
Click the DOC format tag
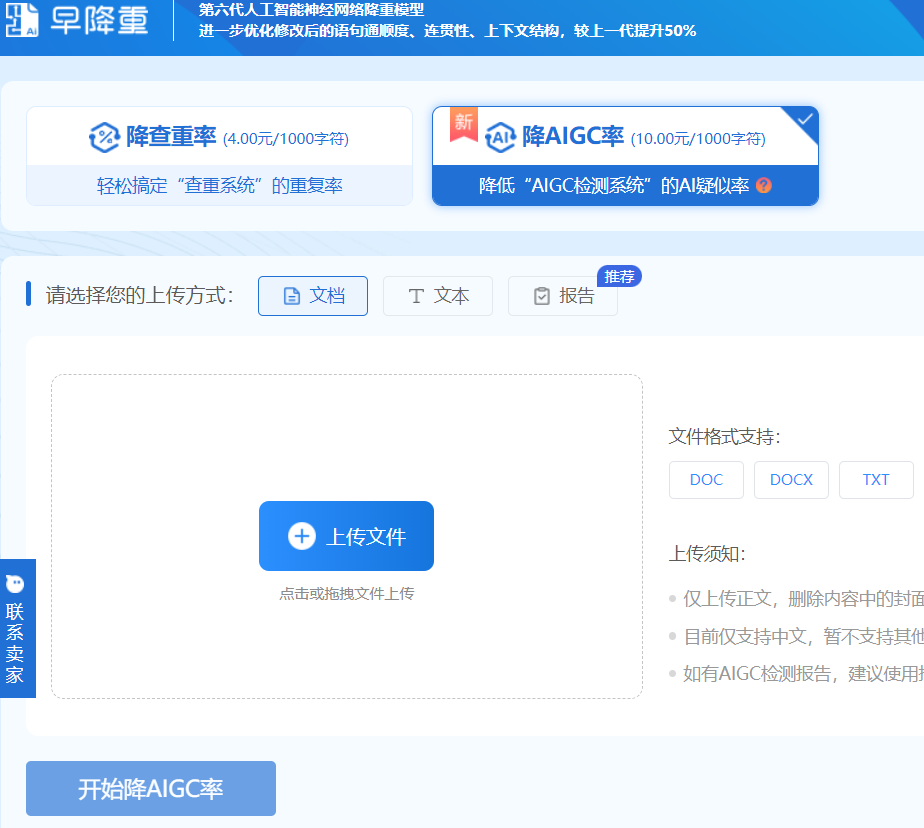(707, 480)
